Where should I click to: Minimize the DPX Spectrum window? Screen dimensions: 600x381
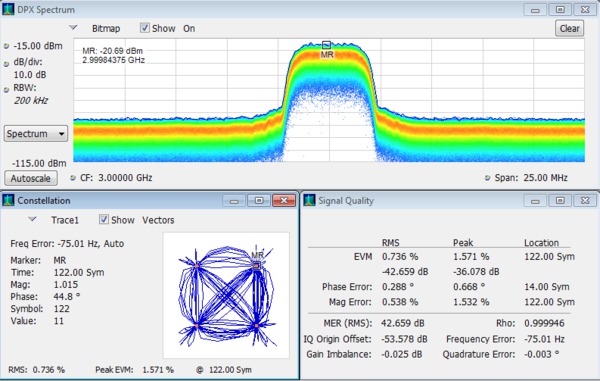pyautogui.click(x=535, y=10)
